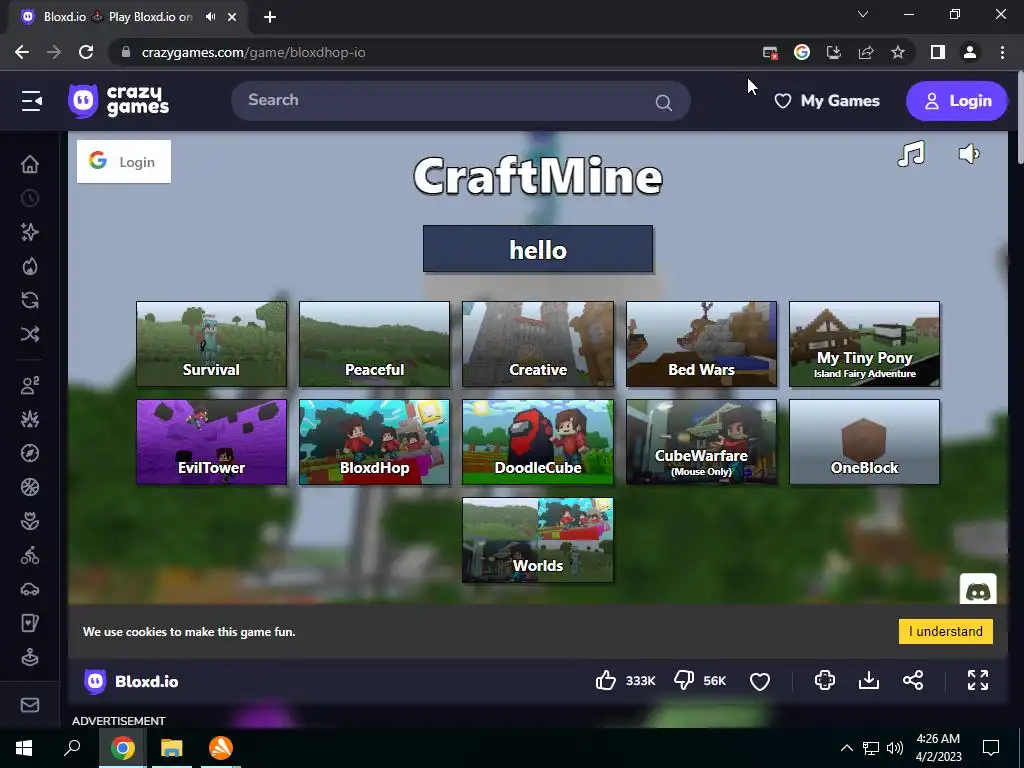Select the Creative game mode
1024x768 pixels.
click(538, 344)
